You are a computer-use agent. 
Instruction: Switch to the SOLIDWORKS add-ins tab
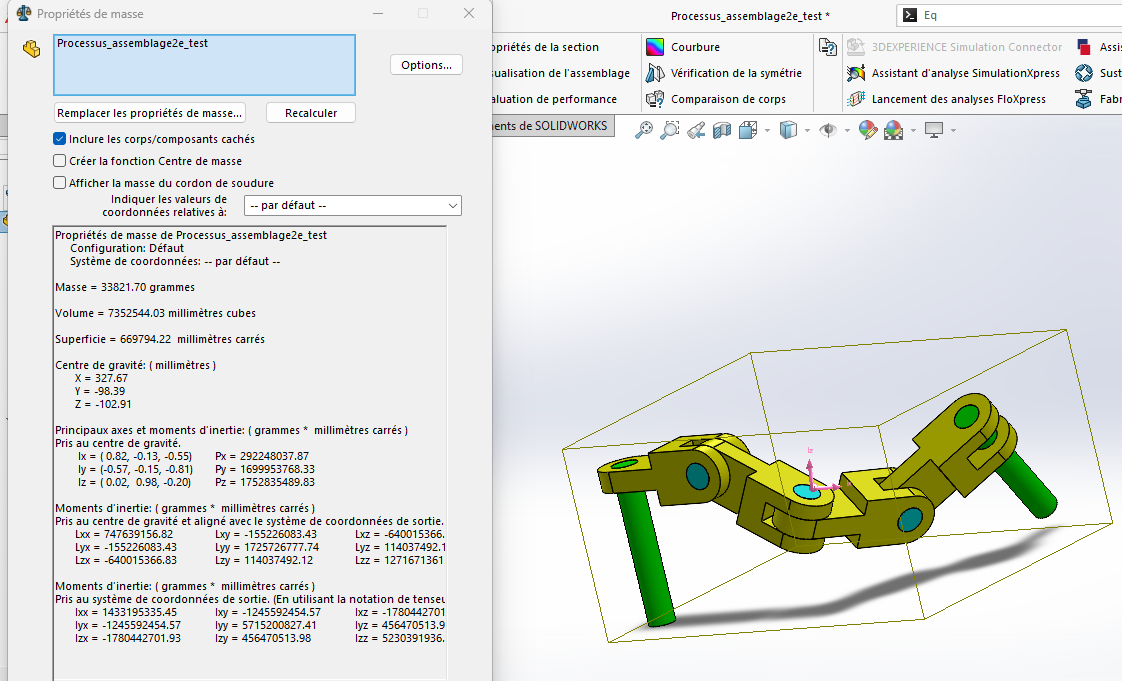pyautogui.click(x=551, y=126)
